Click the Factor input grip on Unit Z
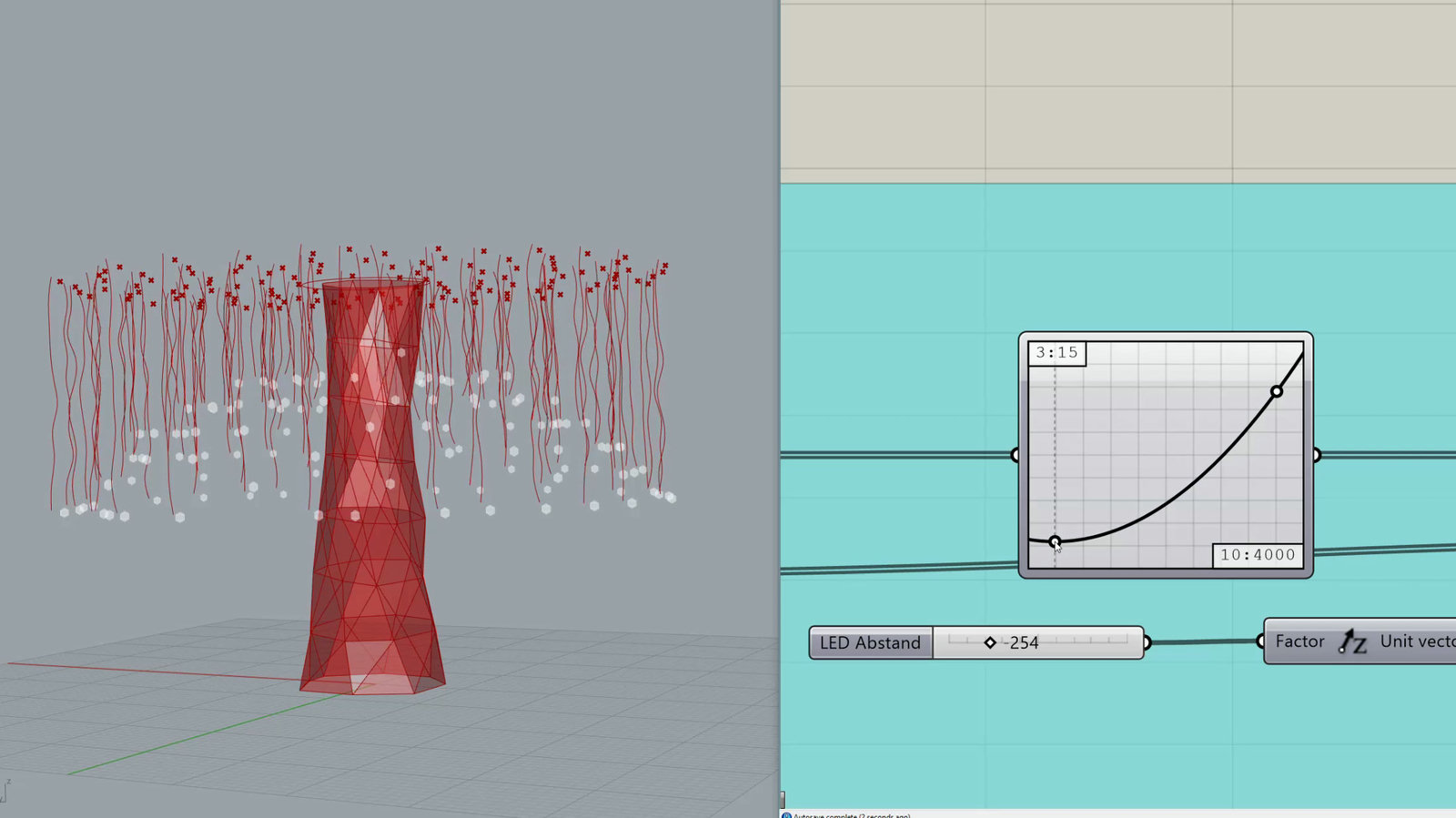The image size is (1456, 818). (x=1260, y=641)
